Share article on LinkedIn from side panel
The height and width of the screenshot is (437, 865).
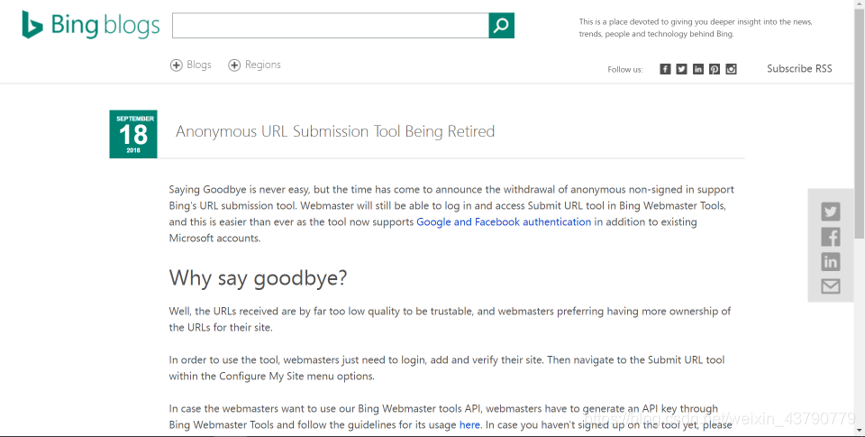pos(830,262)
